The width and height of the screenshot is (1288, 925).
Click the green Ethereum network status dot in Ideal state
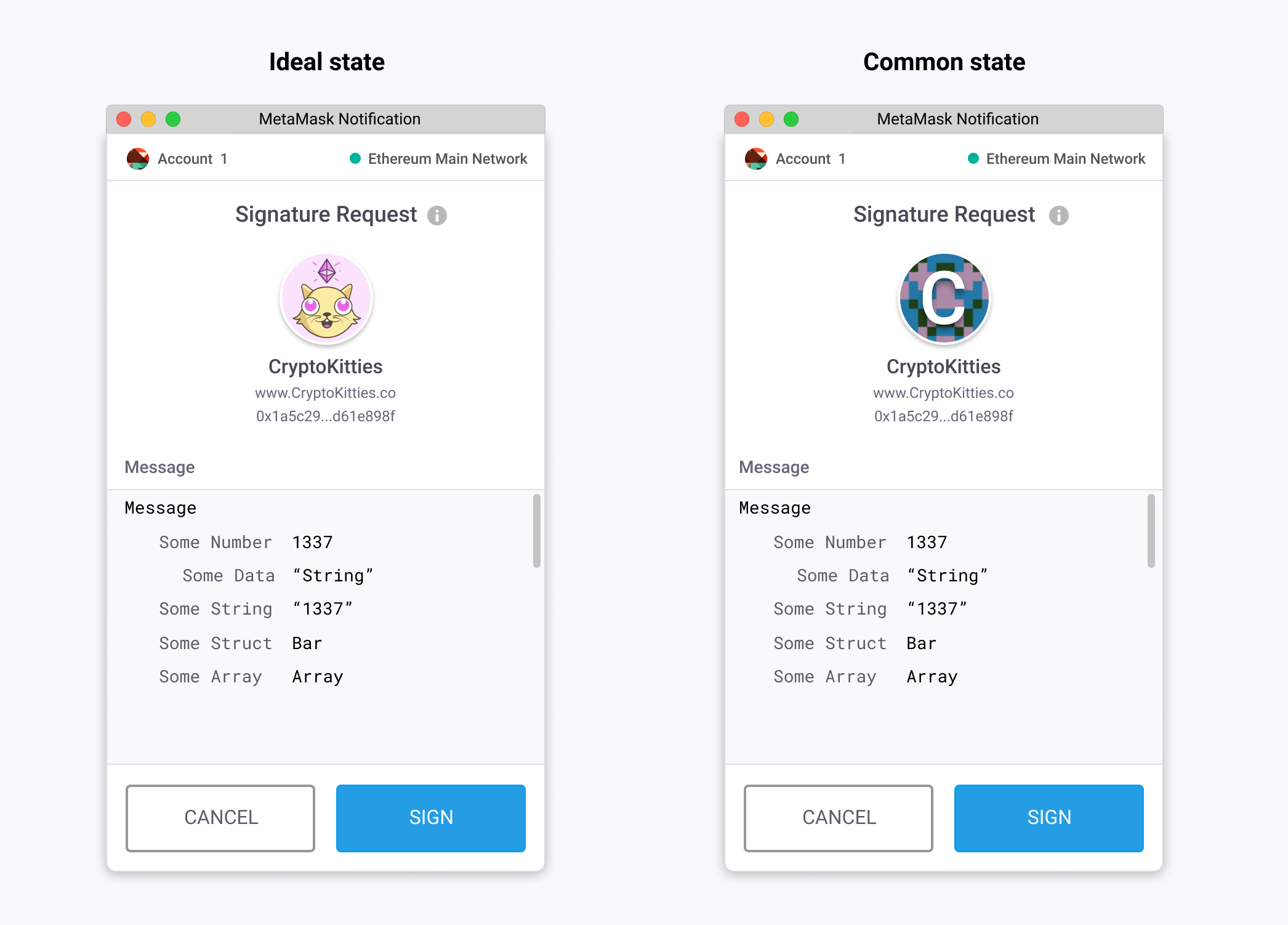coord(356,158)
